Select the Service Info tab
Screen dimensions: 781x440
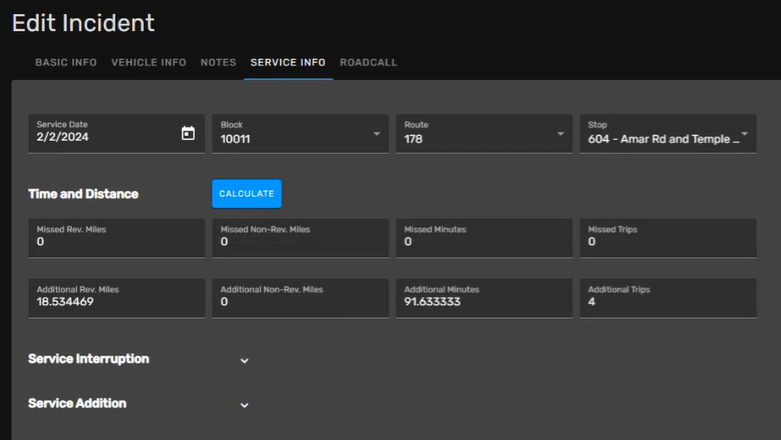[x=287, y=62]
